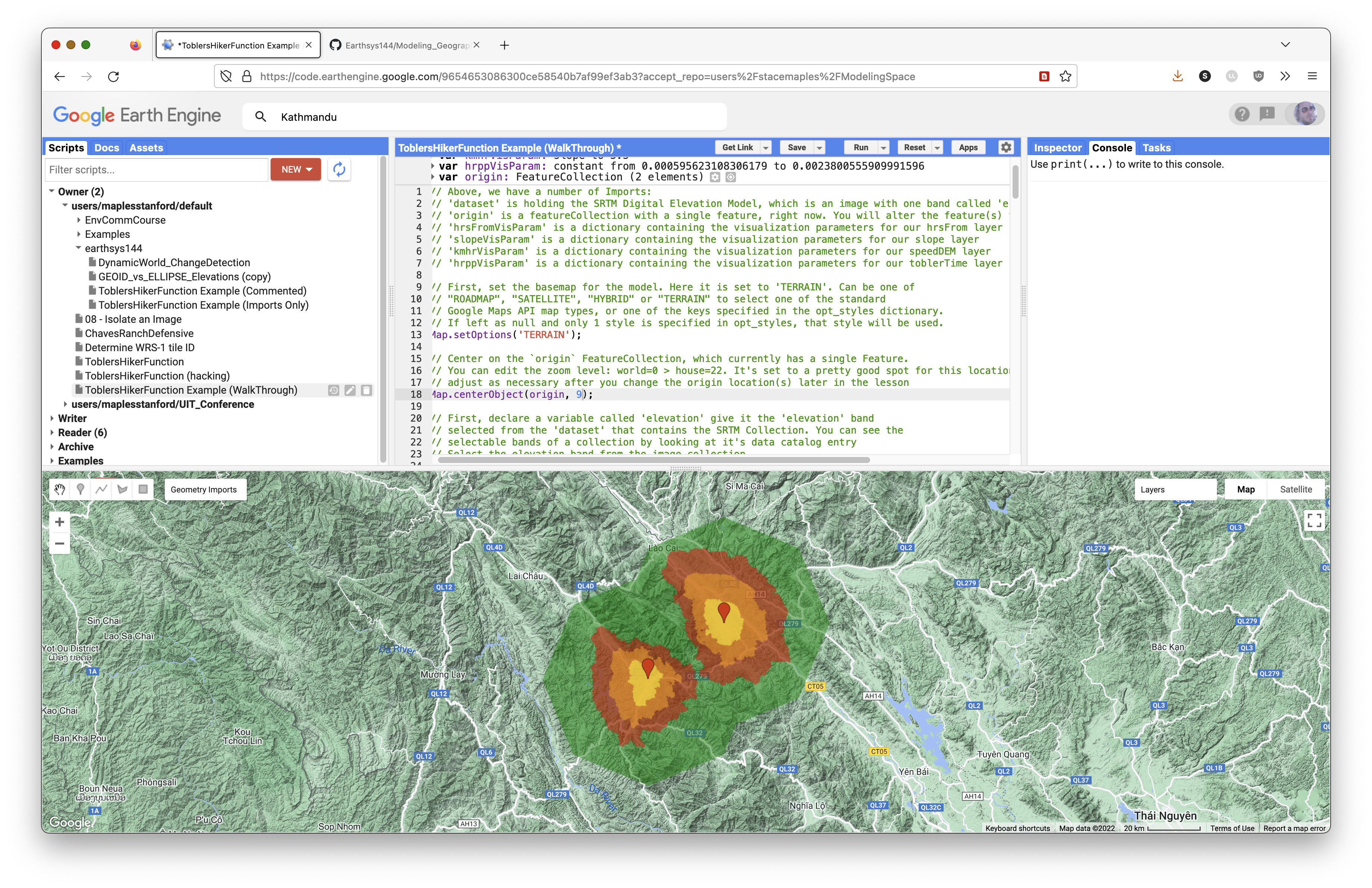This screenshot has width=1372, height=888.
Task: Select the draw polygon shape tool
Action: 122,489
